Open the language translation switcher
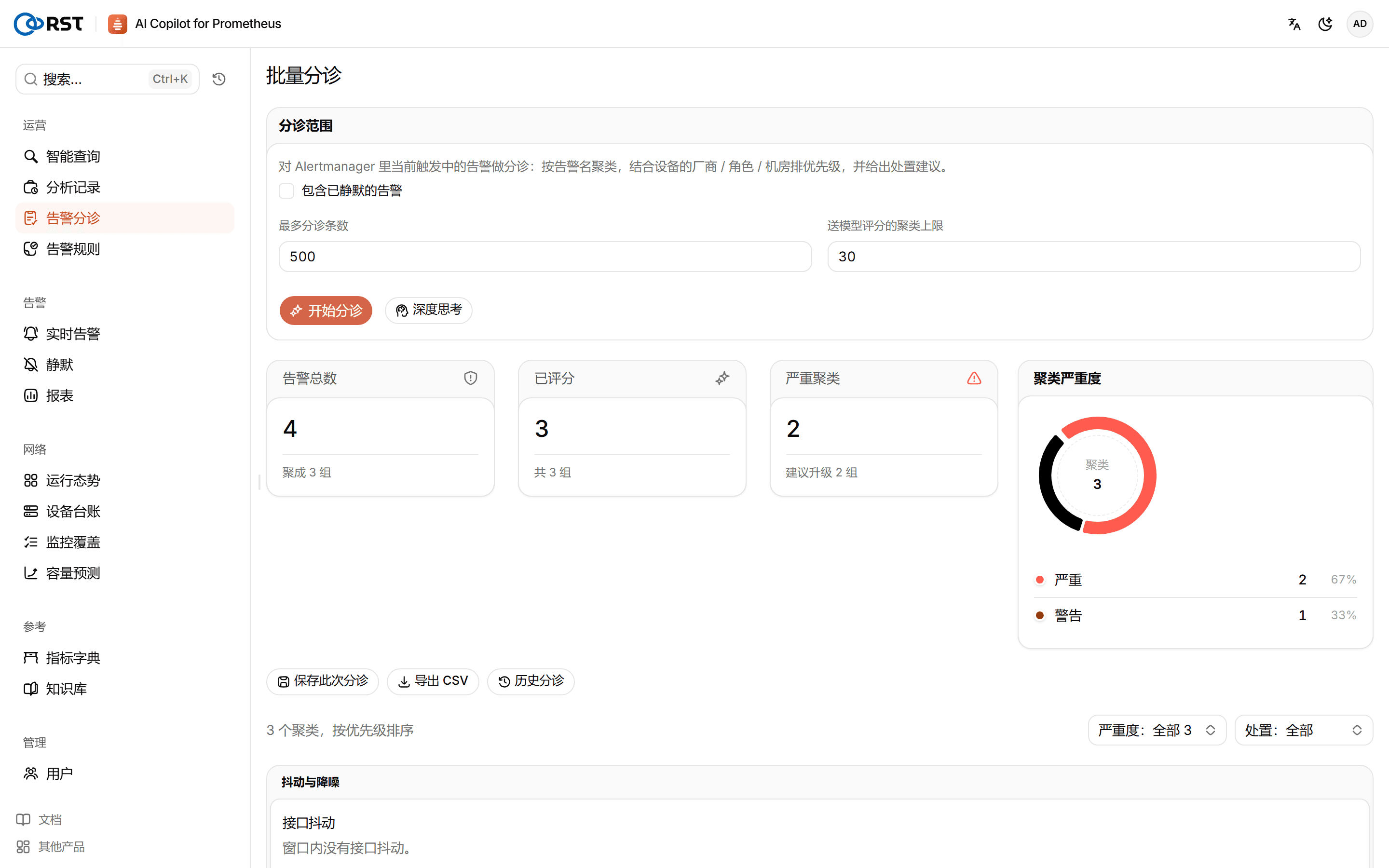 1294,24
